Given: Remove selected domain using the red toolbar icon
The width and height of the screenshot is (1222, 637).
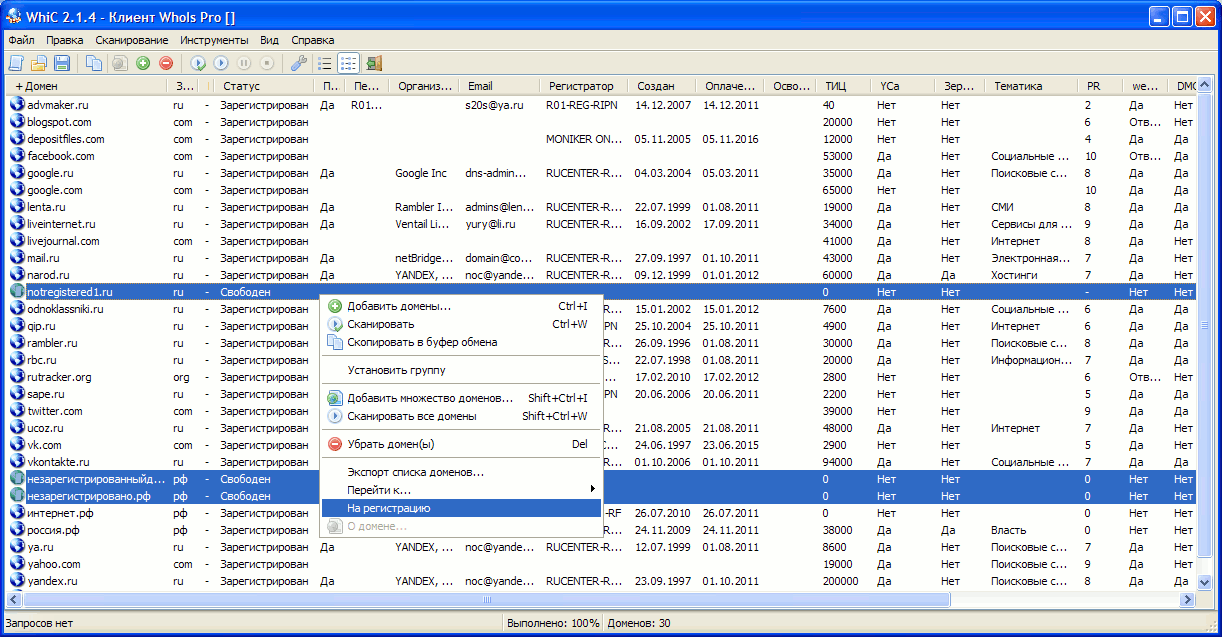Looking at the screenshot, I should coord(167,62).
